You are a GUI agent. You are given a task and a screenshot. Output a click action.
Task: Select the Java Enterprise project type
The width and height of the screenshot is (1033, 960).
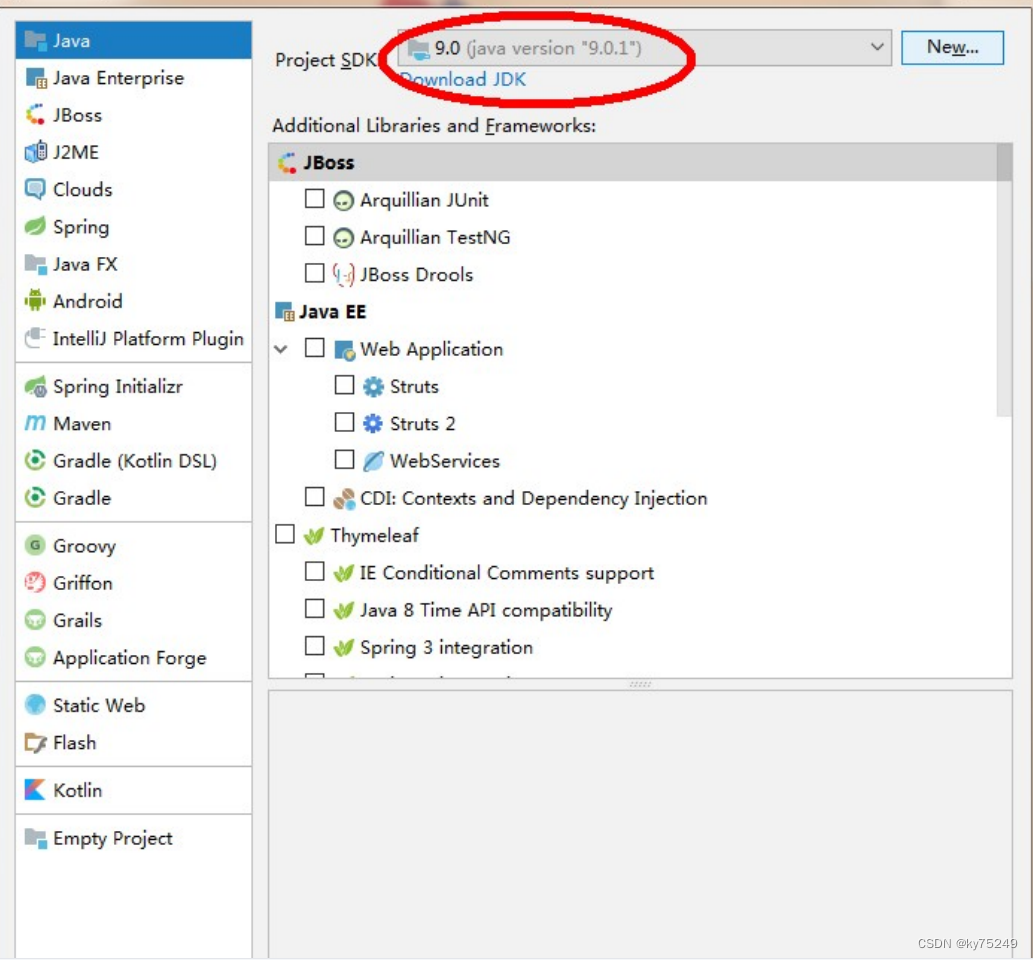(134, 78)
